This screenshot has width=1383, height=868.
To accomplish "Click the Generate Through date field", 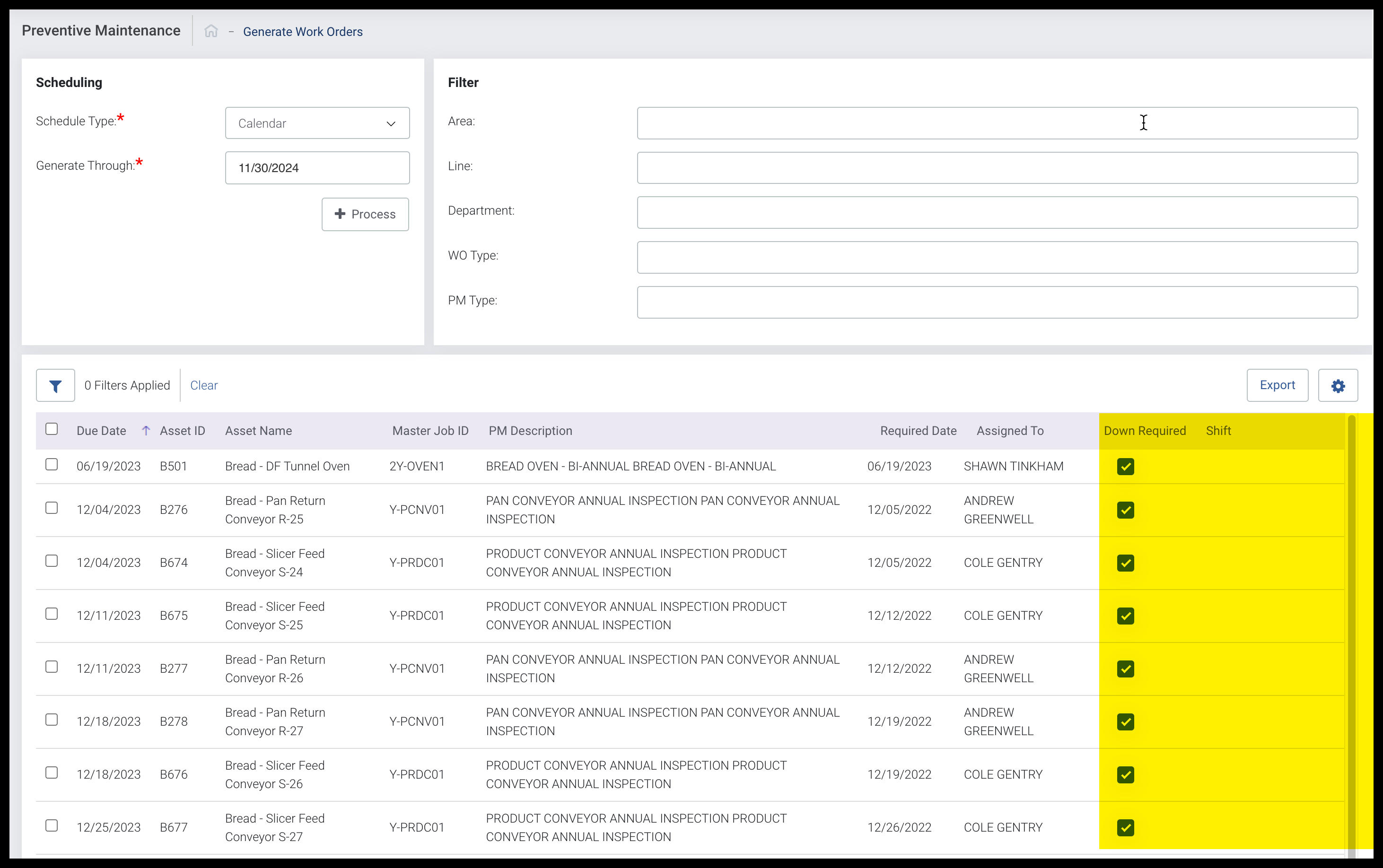I will click(x=317, y=168).
